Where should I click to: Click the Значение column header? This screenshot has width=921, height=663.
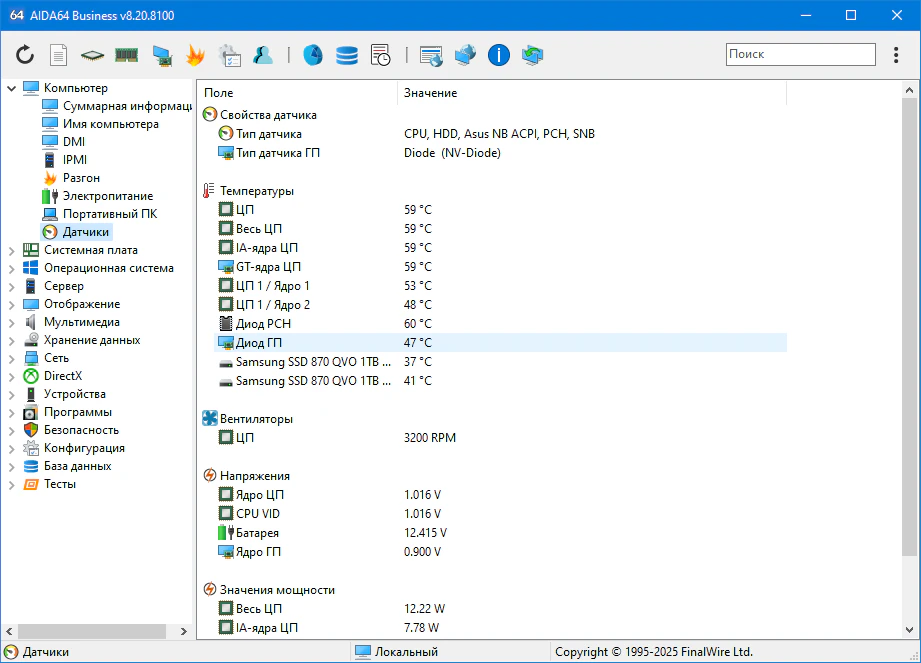430,93
